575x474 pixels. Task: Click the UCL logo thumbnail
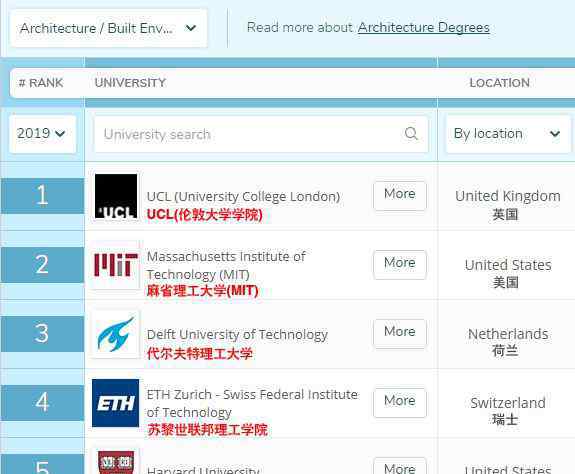click(116, 196)
